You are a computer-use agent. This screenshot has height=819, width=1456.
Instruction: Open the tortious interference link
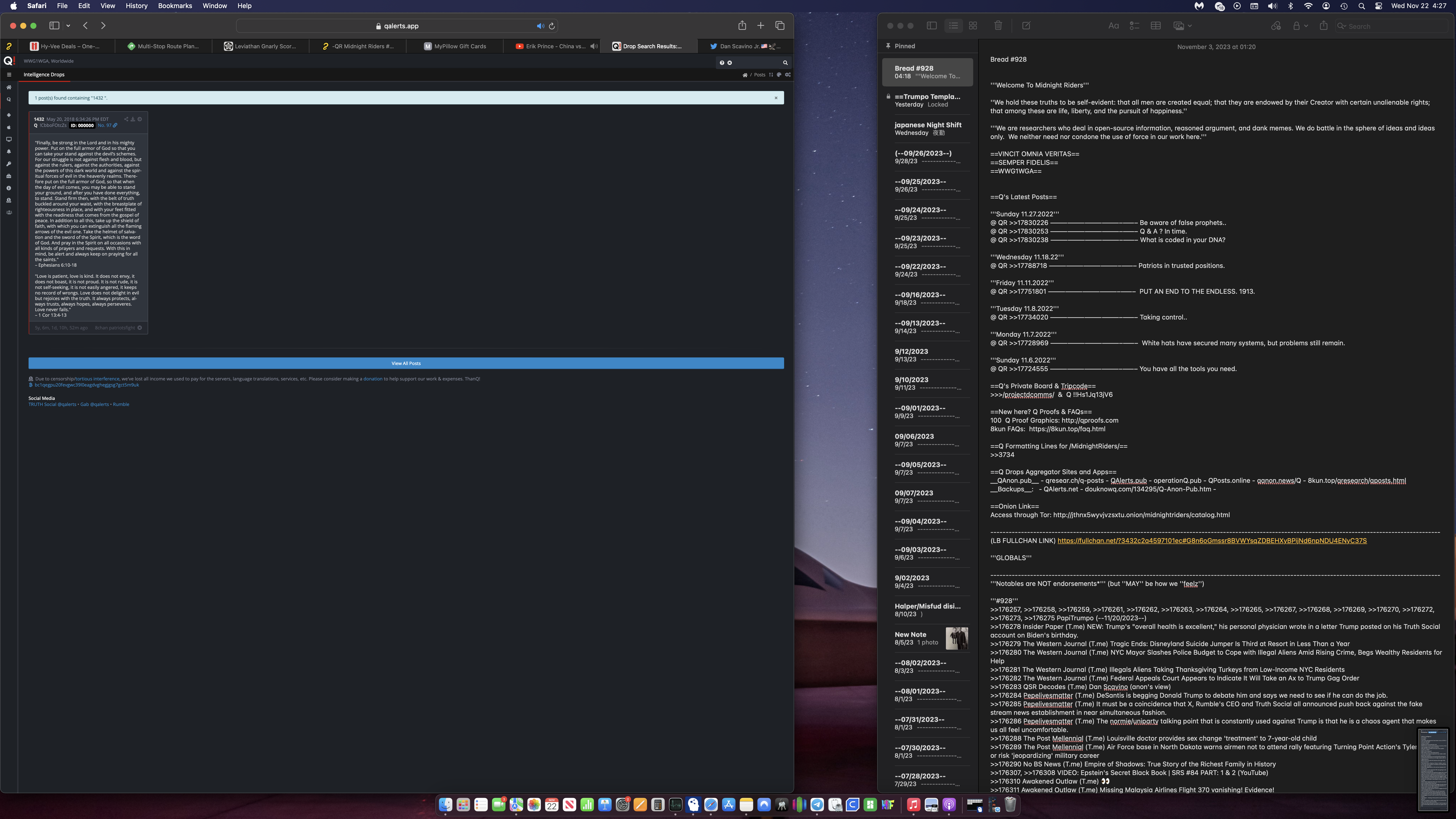pos(97,379)
